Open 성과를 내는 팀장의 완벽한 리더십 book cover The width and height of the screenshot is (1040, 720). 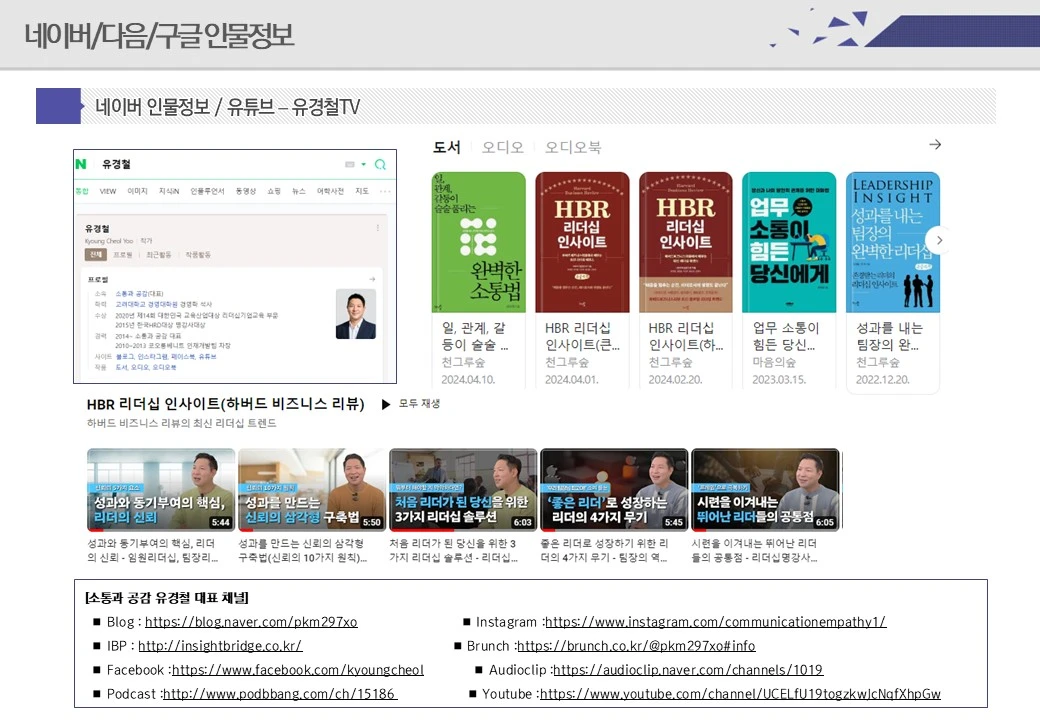click(893, 242)
